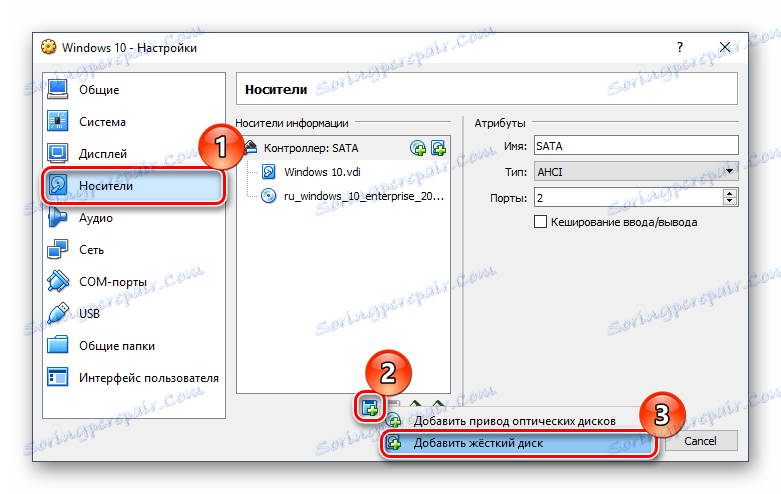Switch to the Сеть category
This screenshot has width=781, height=494.
133,249
